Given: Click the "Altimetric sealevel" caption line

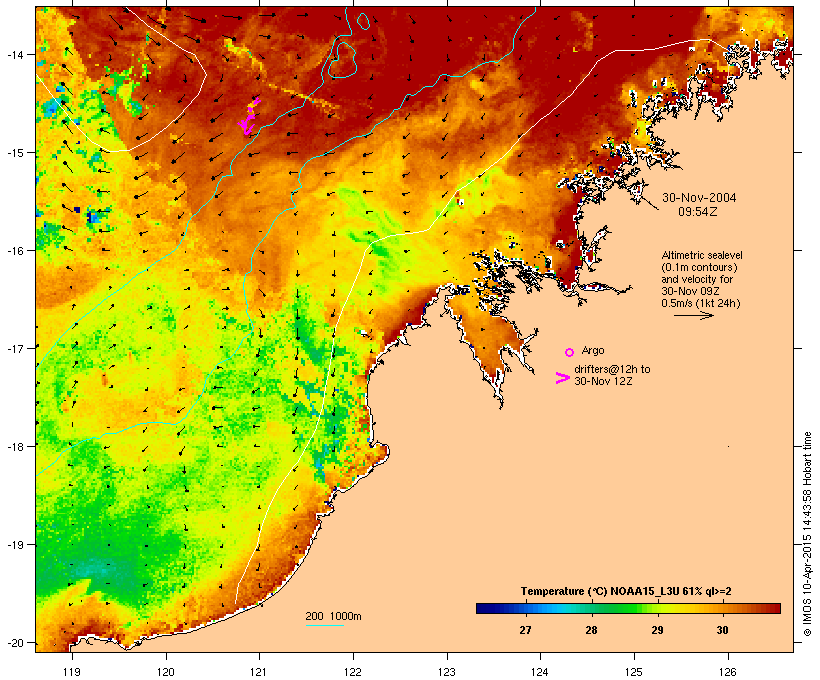Looking at the screenshot, I should click(x=702, y=255).
